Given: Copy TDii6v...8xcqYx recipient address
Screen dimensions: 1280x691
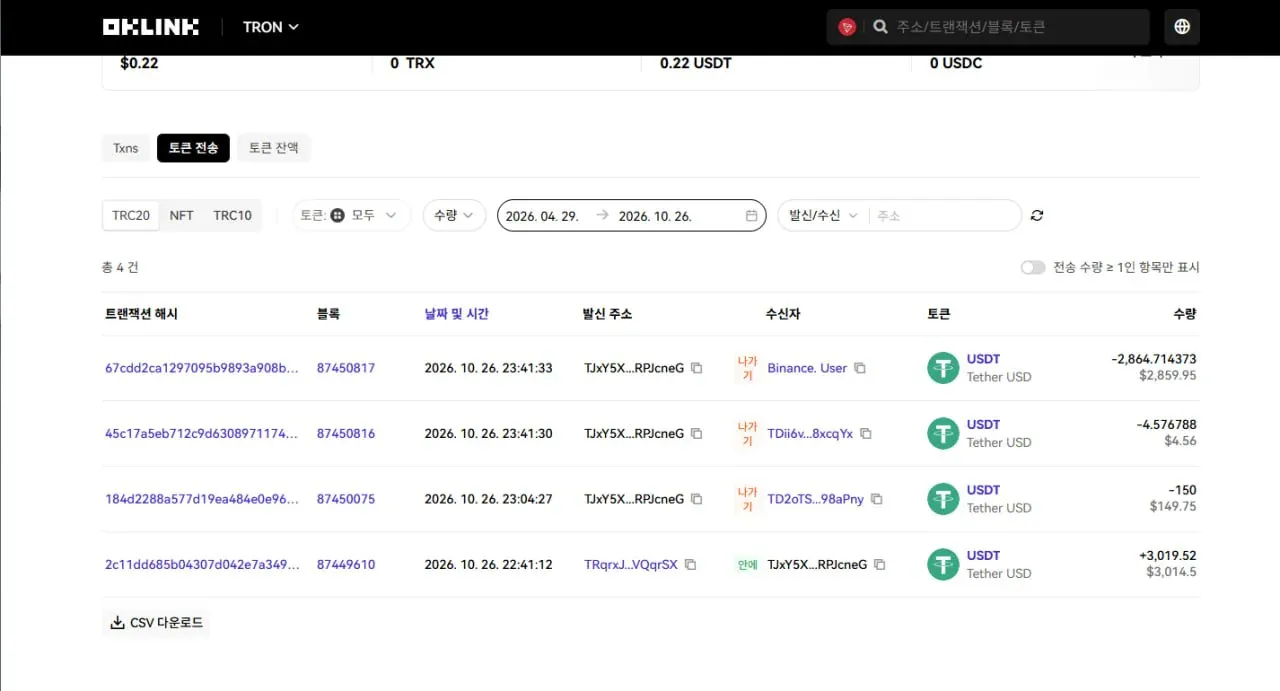Looking at the screenshot, I should (866, 433).
